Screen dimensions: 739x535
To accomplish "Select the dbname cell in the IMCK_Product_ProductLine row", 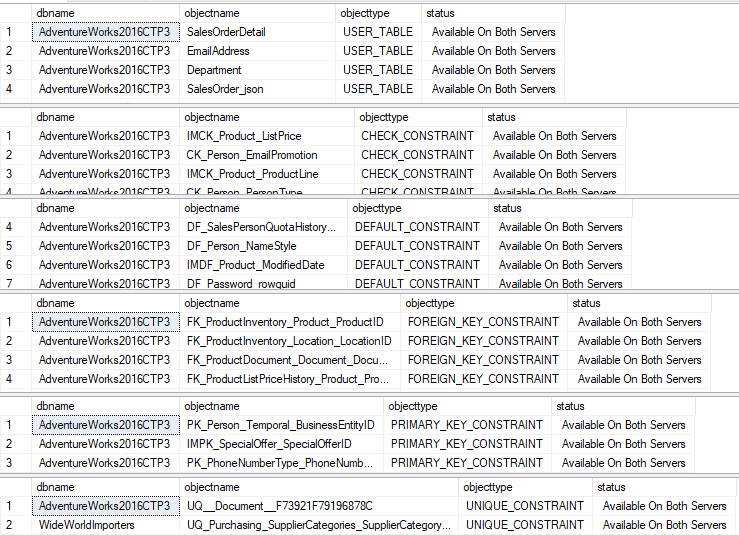I will click(106, 174).
